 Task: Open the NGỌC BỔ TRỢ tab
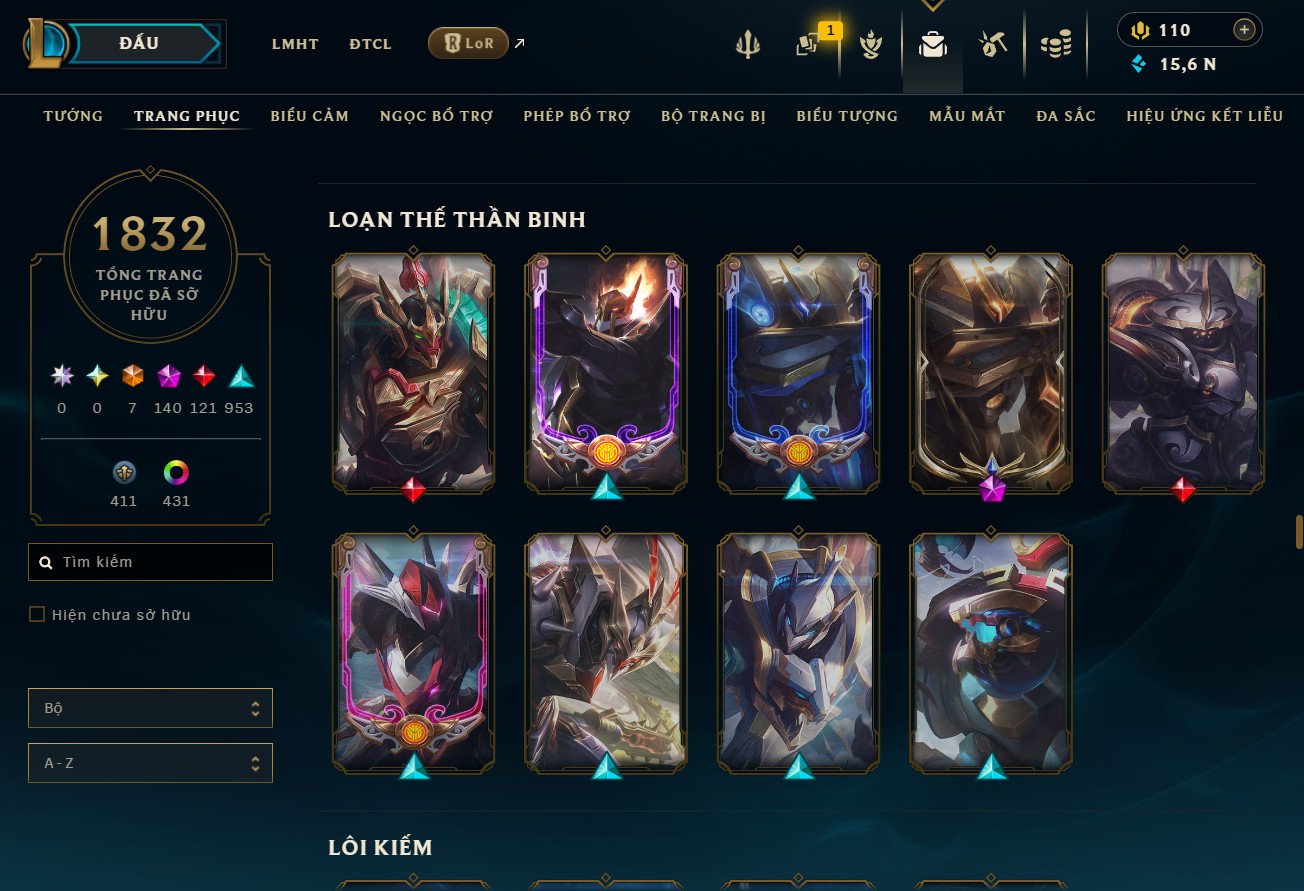click(436, 116)
